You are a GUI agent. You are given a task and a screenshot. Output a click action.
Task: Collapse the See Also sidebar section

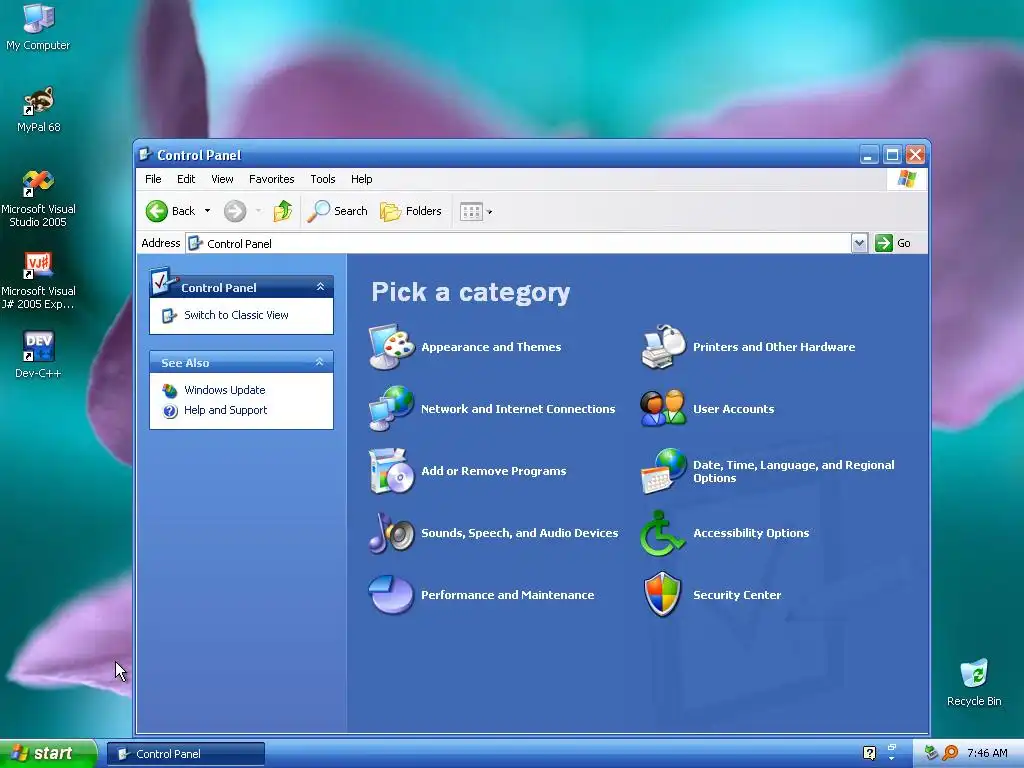pyautogui.click(x=319, y=362)
